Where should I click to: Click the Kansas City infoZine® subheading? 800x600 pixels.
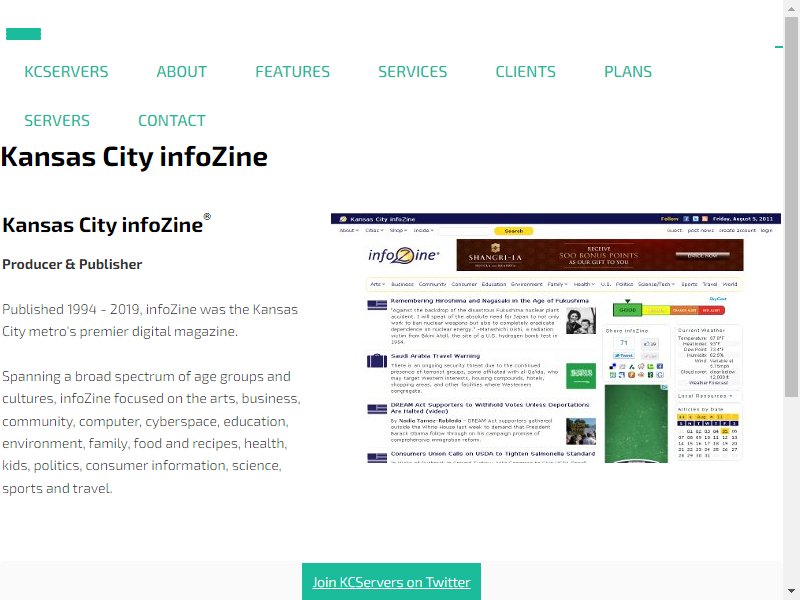(x=106, y=224)
